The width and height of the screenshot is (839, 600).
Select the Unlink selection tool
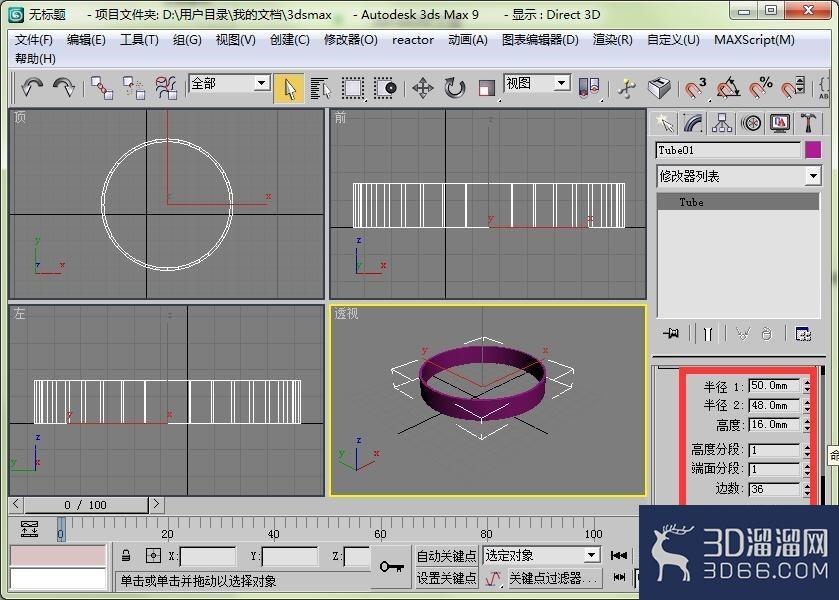(x=134, y=87)
